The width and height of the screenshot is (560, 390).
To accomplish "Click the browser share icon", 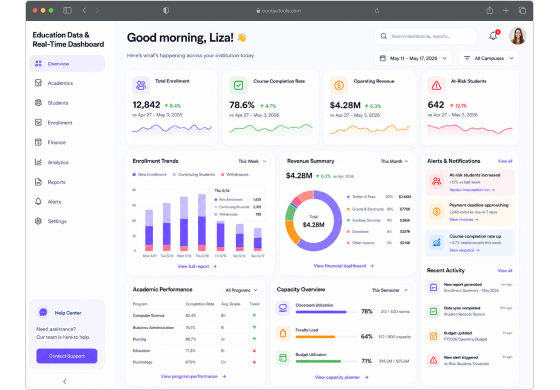I will coord(490,10).
